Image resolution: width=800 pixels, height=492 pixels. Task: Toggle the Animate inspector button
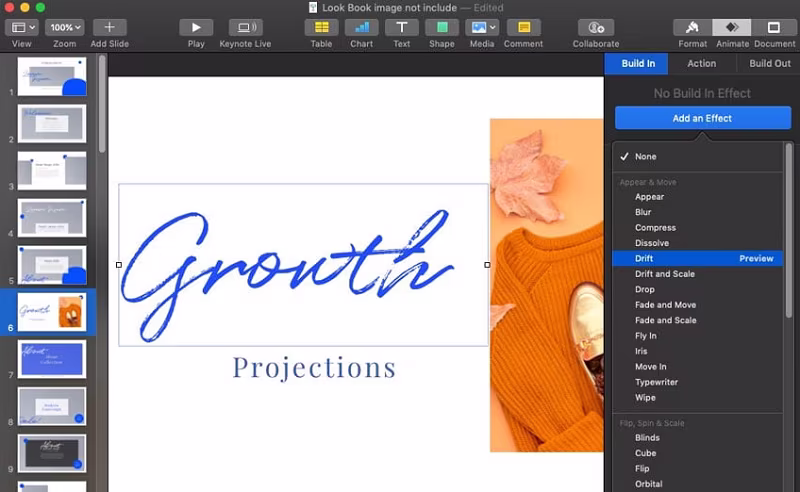(x=732, y=28)
